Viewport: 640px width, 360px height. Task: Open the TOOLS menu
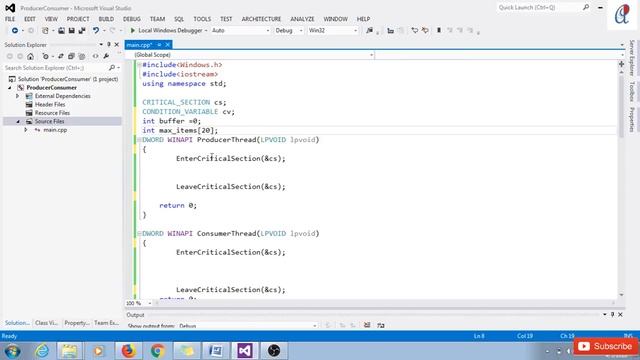pos(202,19)
